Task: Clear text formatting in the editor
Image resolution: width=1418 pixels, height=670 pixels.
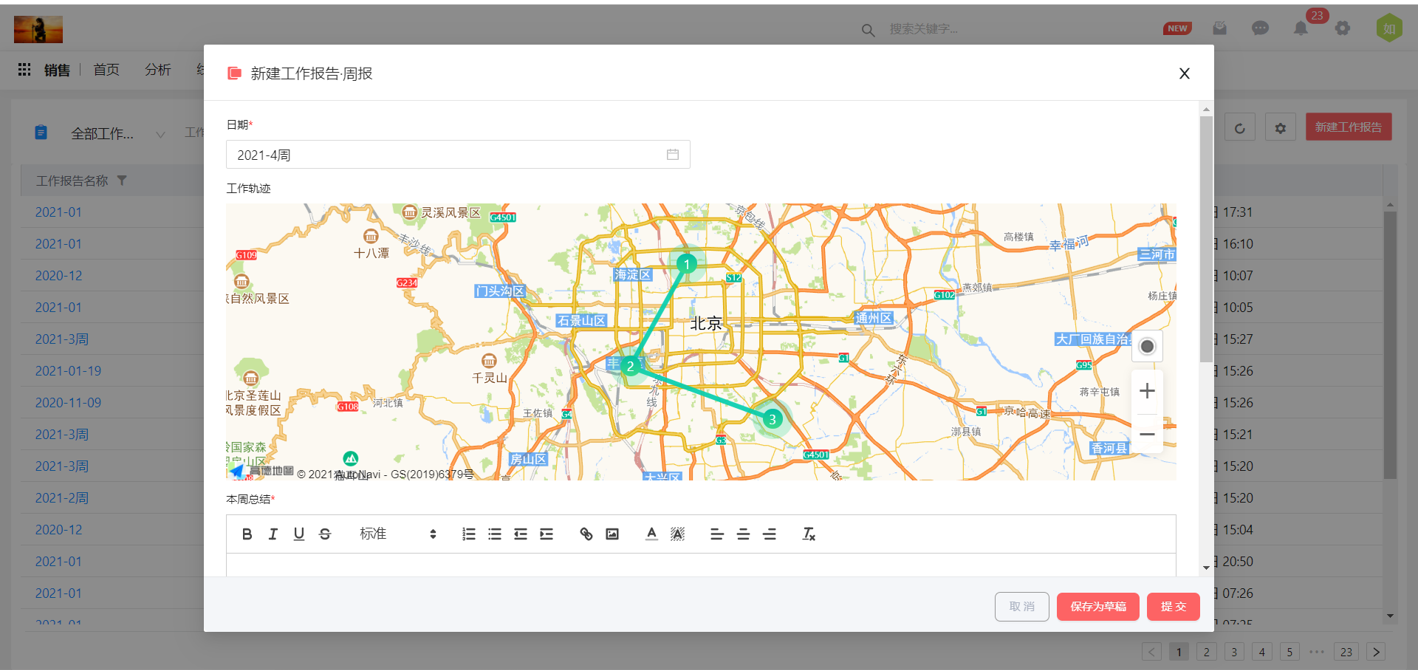Action: (809, 534)
